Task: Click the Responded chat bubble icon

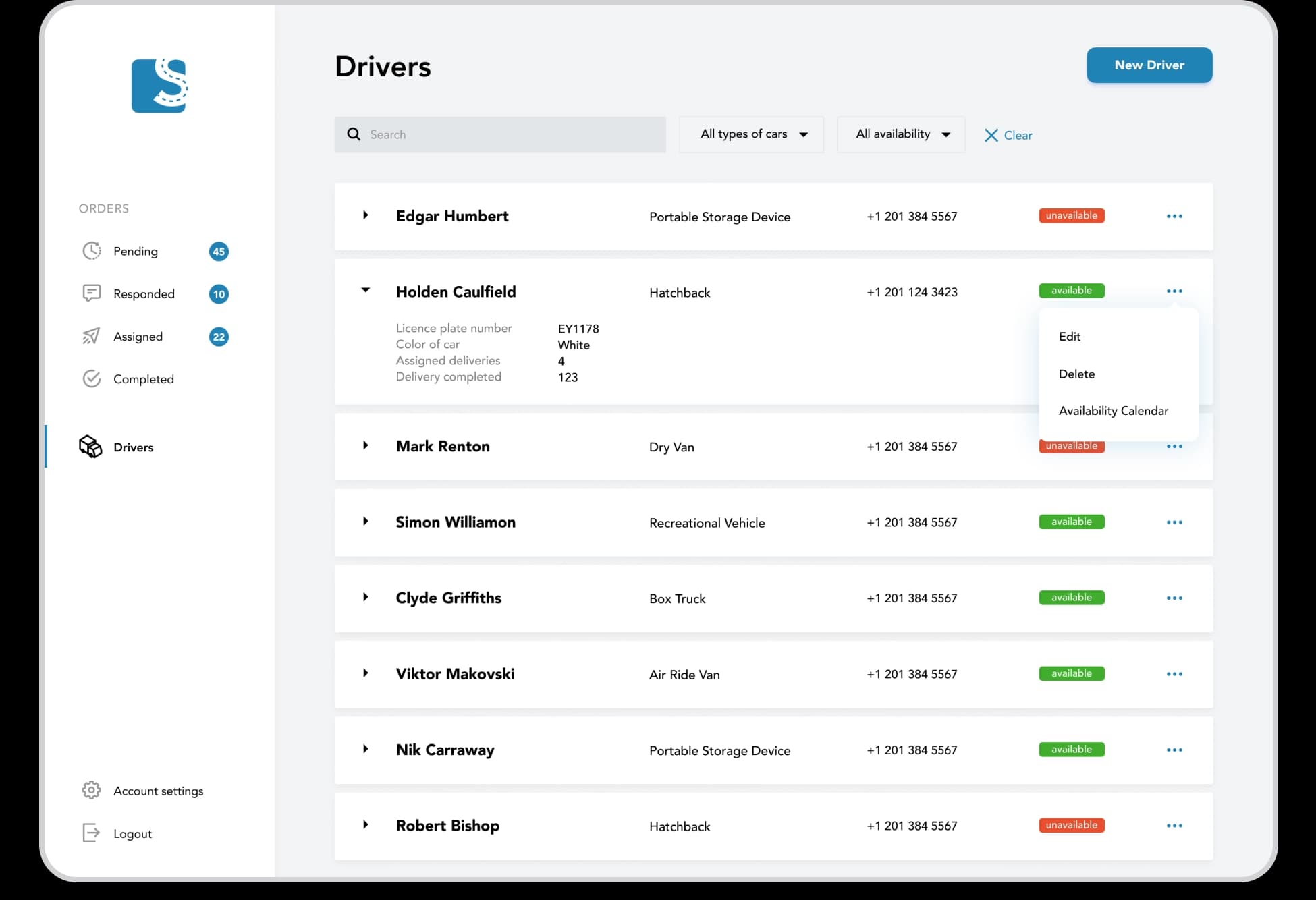Action: click(92, 293)
